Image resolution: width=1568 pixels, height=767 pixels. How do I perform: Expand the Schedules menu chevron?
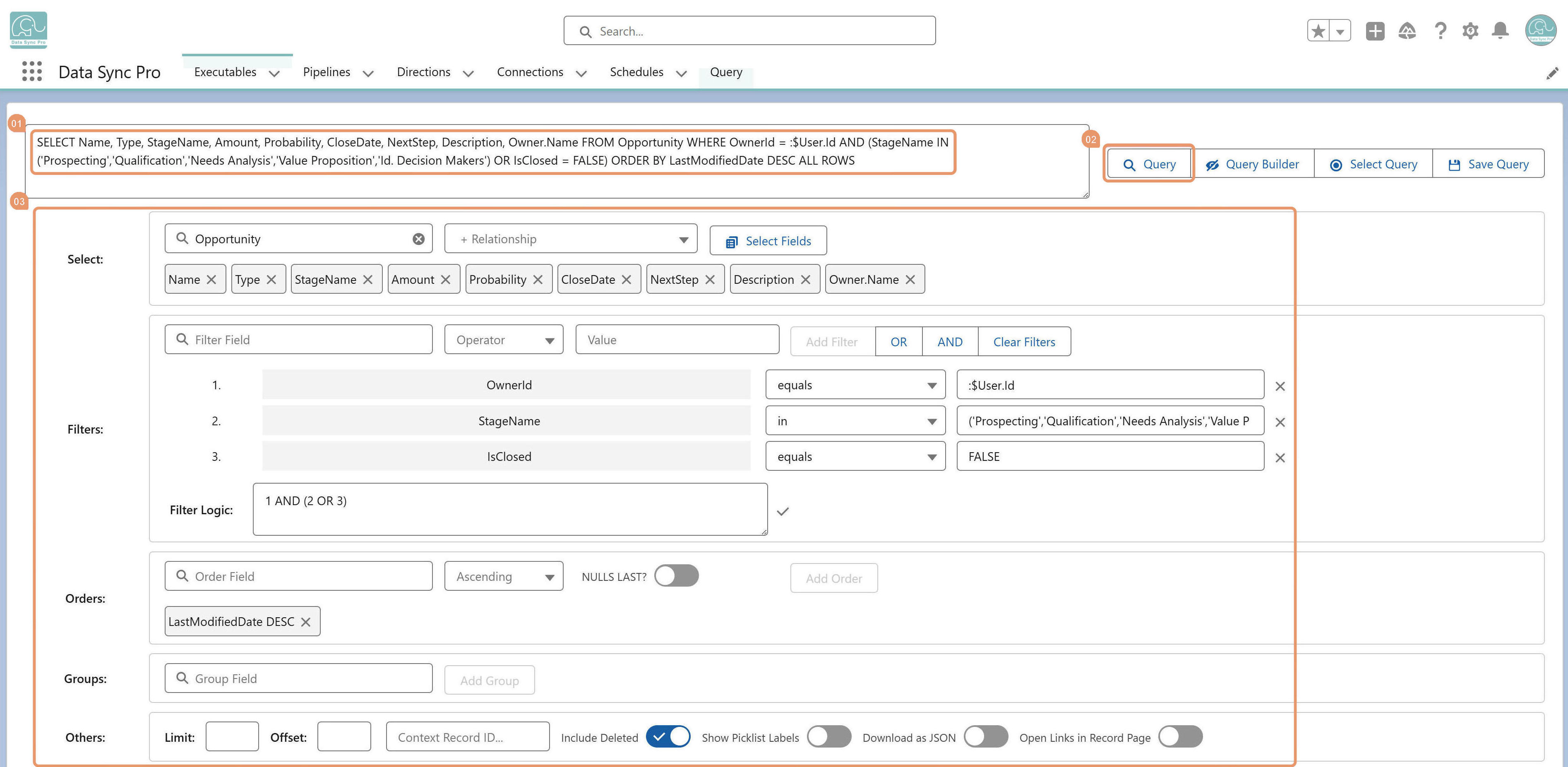681,74
